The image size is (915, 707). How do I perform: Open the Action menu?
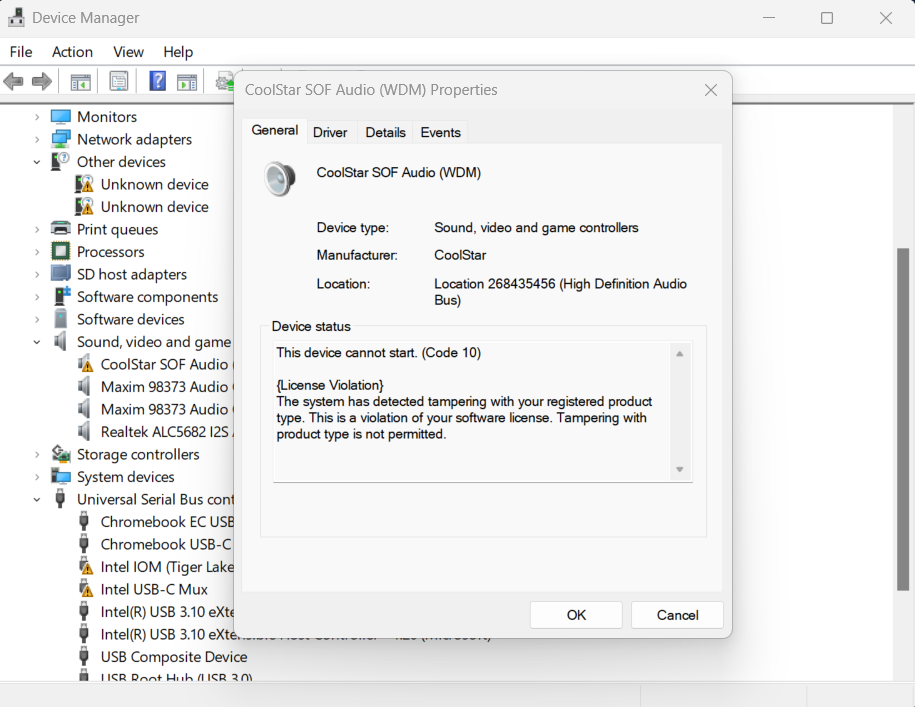click(72, 52)
